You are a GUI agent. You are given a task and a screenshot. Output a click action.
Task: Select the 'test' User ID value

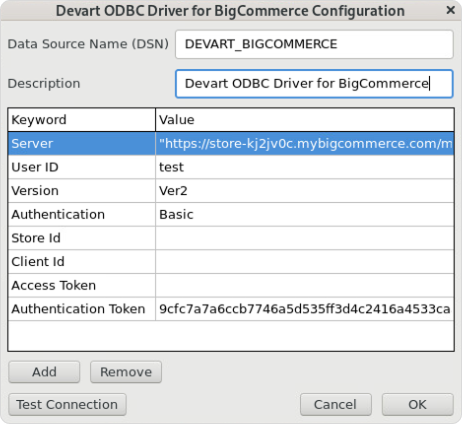click(305, 167)
